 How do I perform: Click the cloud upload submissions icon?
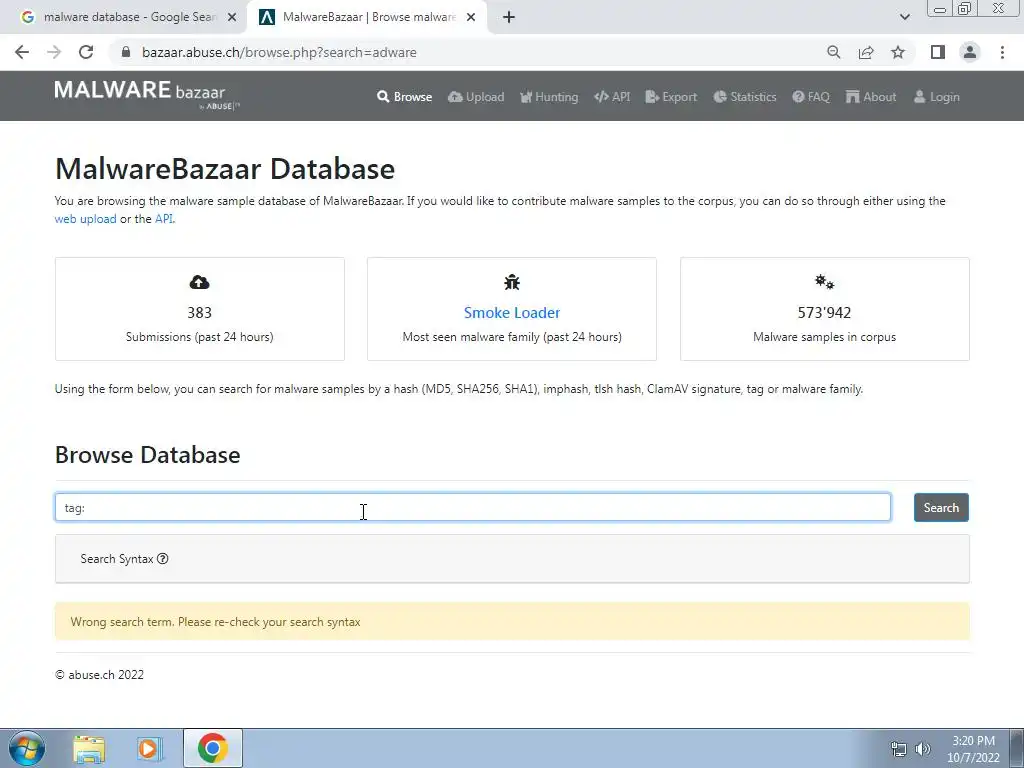[x=199, y=282]
